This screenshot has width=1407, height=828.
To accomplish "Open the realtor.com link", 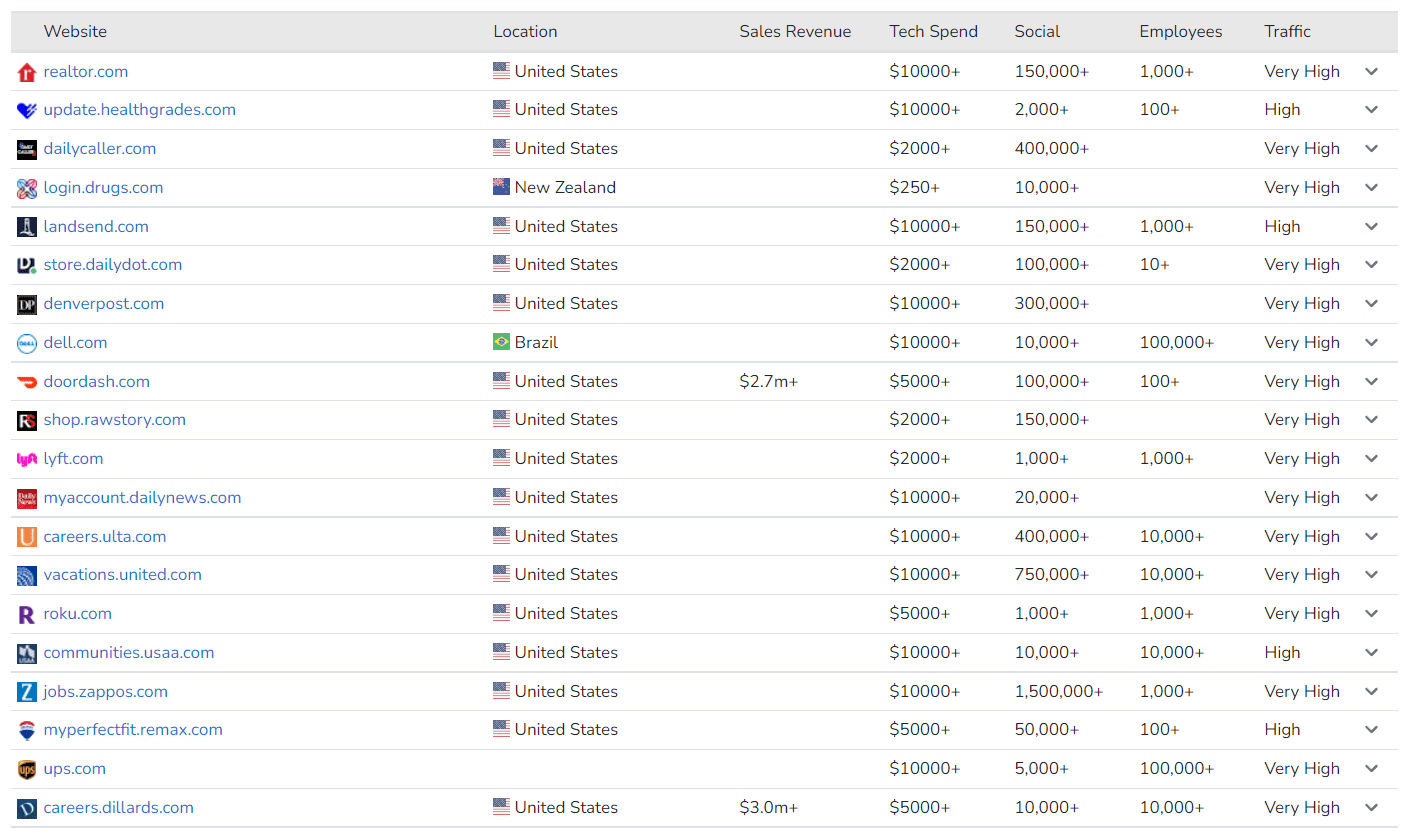I will pyautogui.click(x=86, y=72).
